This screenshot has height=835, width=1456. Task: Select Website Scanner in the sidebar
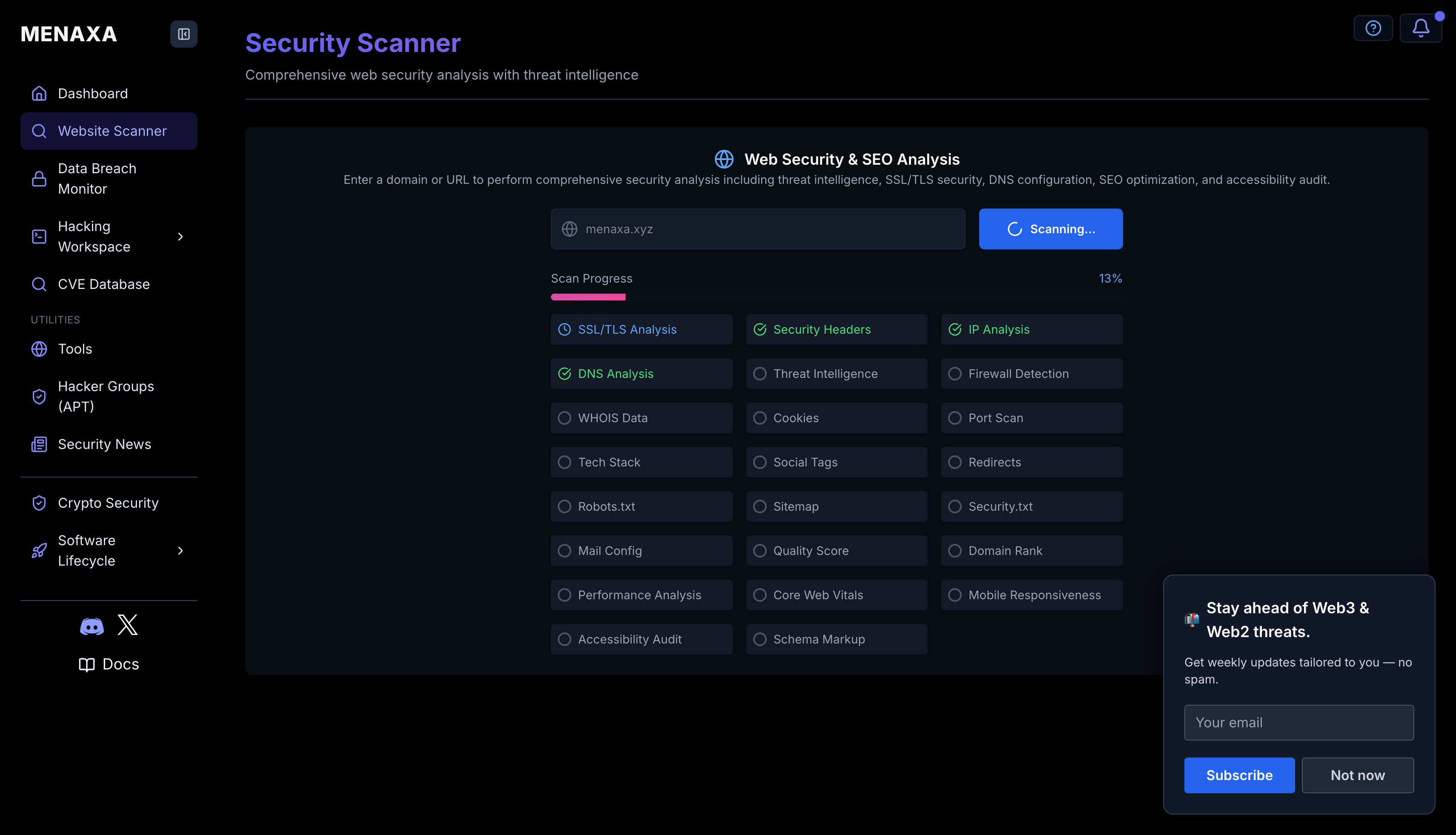(109, 131)
